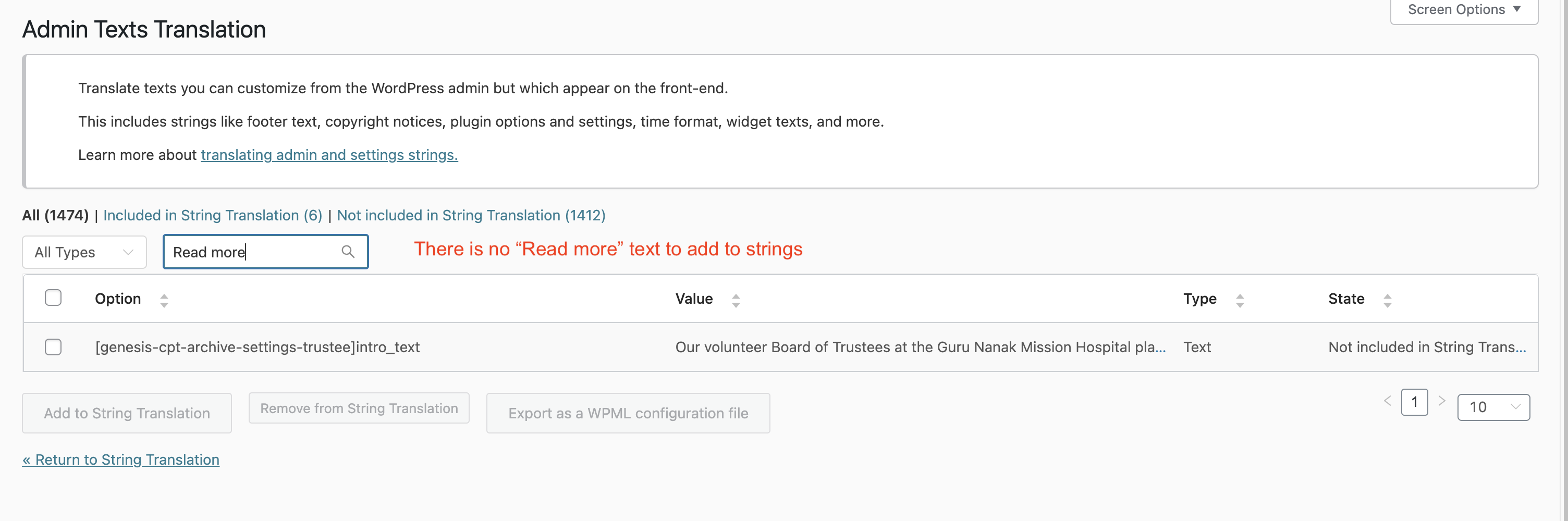This screenshot has height=521, width=1568.
Task: Show All (1474) strings filter
Action: 55,216
